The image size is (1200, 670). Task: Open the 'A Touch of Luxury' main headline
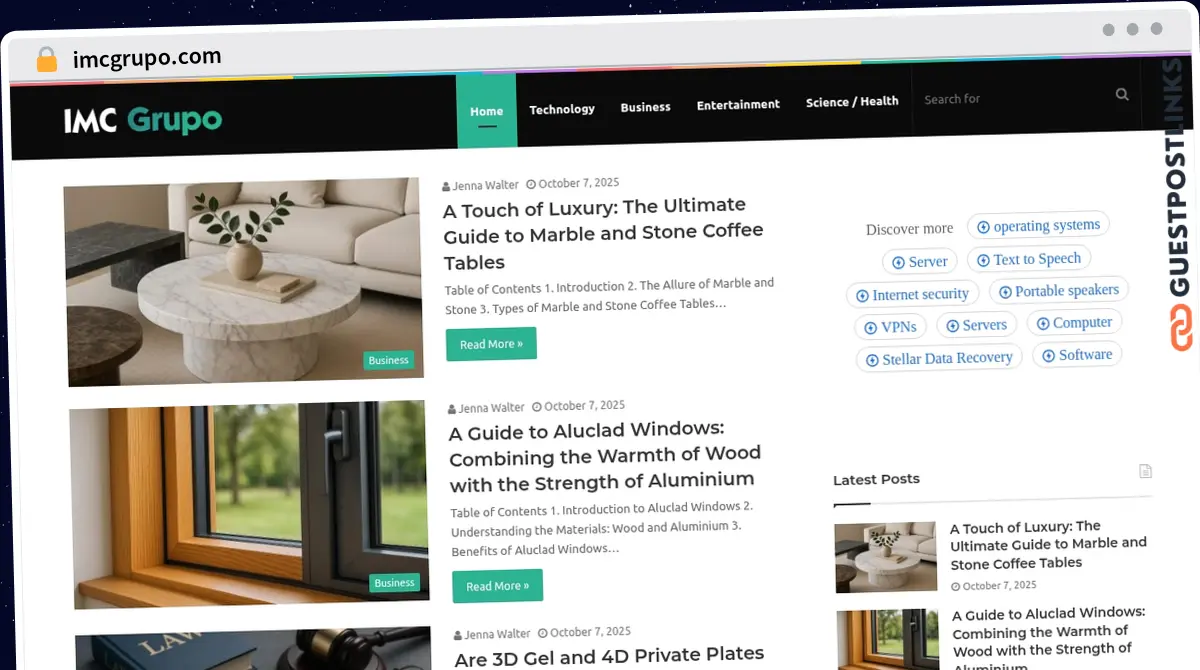(603, 234)
